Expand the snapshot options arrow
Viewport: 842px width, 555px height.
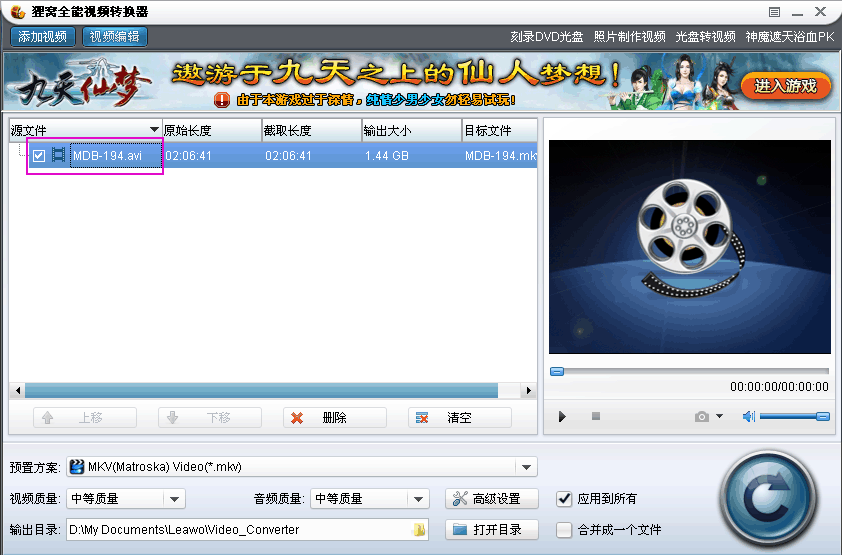[x=720, y=416]
